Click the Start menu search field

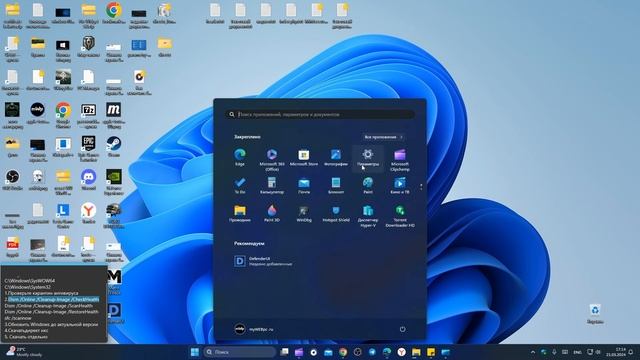[320, 114]
